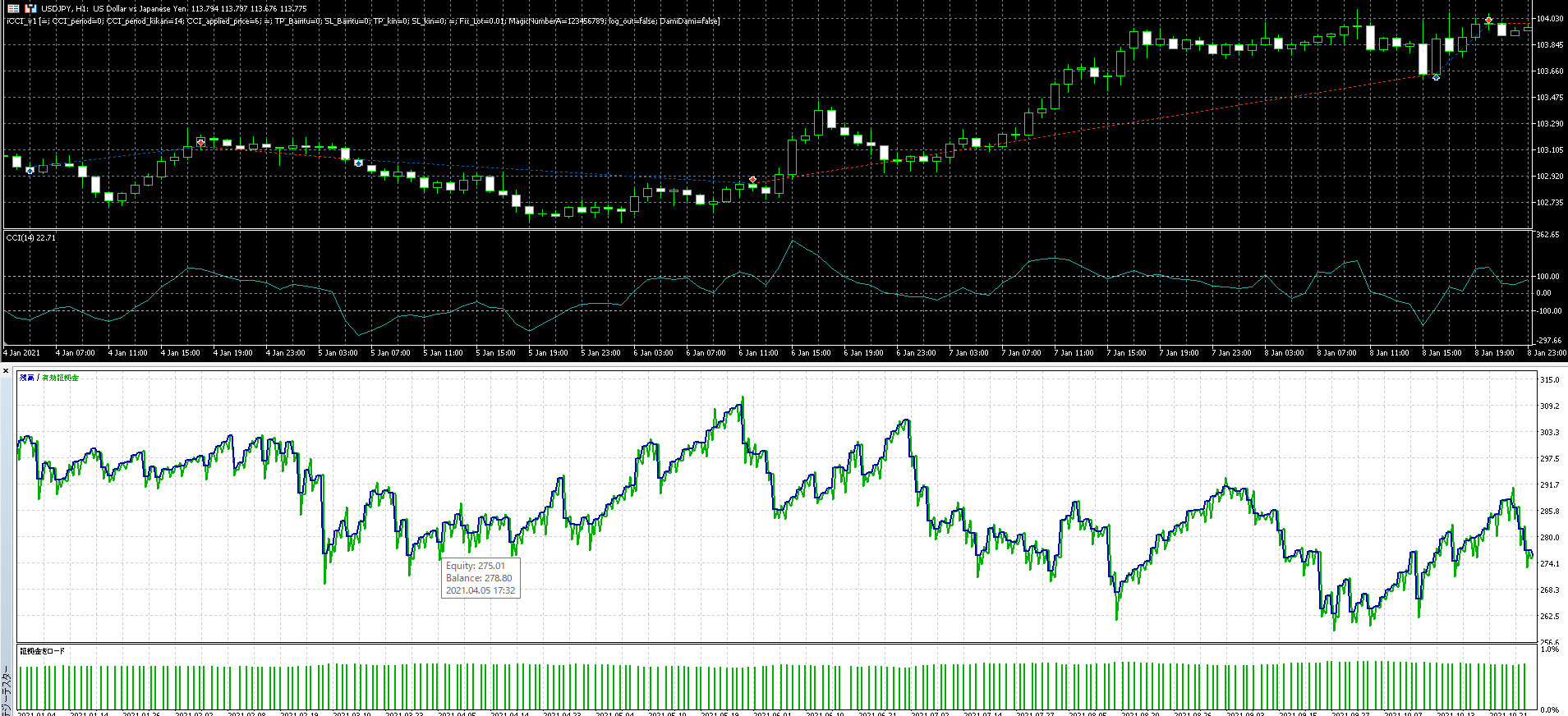Click the 8 Jan 03:00 time label
1568x716 pixels.
pos(1284,353)
